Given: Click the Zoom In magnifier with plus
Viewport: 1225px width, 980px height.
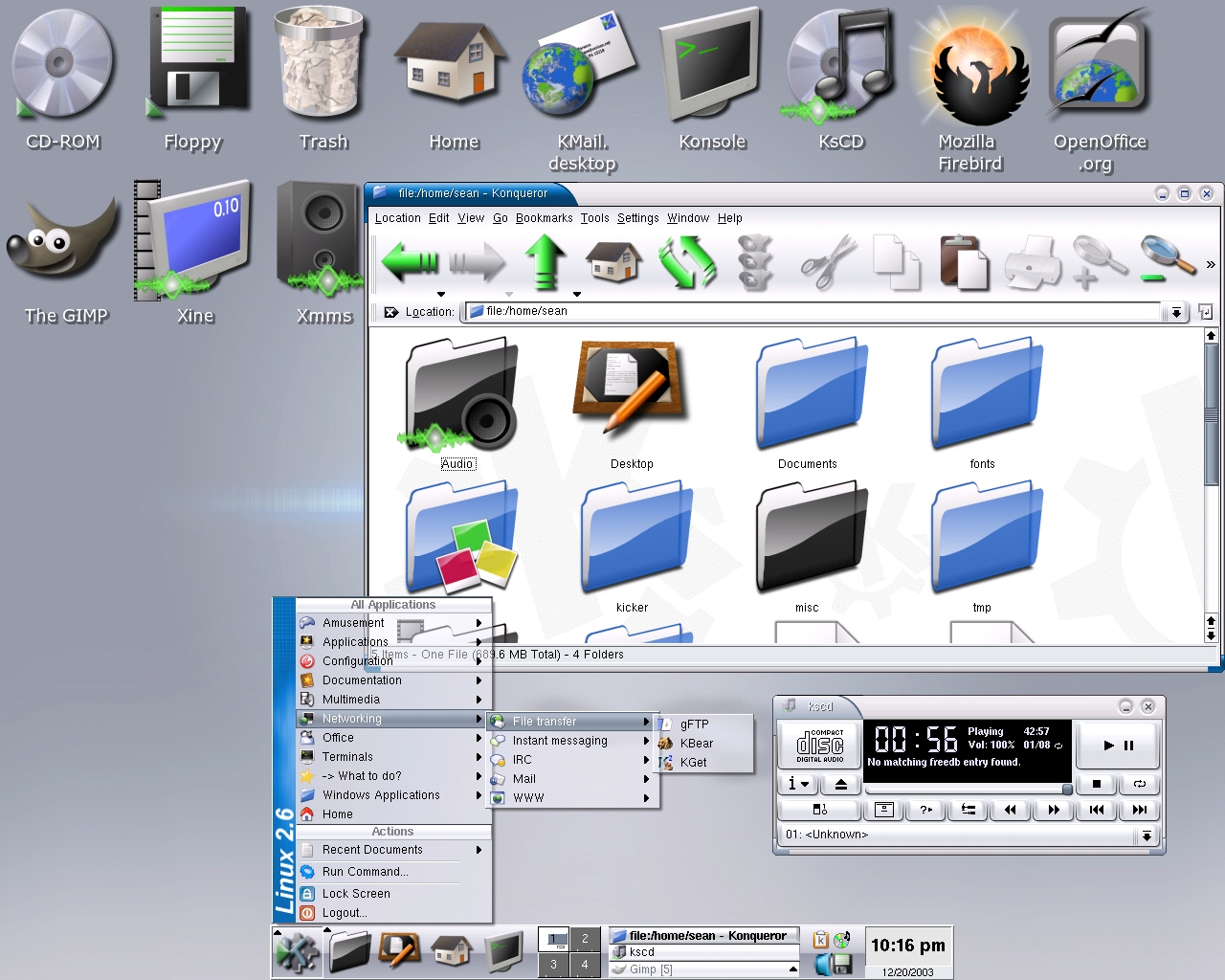Looking at the screenshot, I should [x=1099, y=261].
